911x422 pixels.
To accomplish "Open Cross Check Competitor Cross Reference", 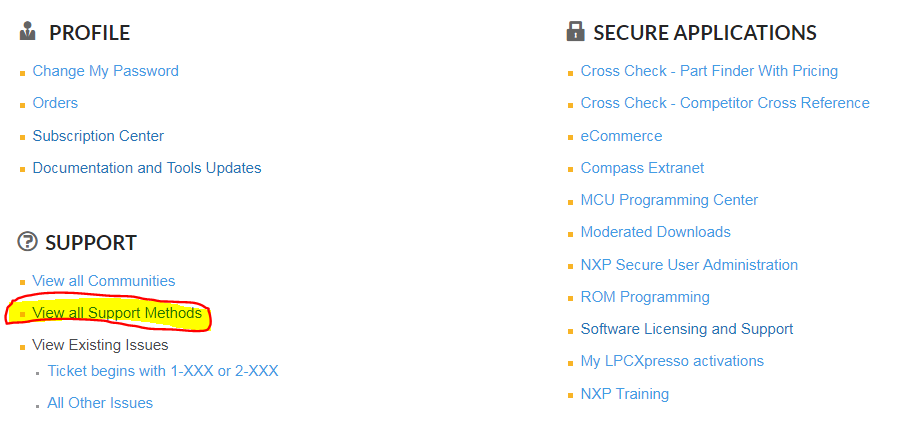I will coord(725,103).
